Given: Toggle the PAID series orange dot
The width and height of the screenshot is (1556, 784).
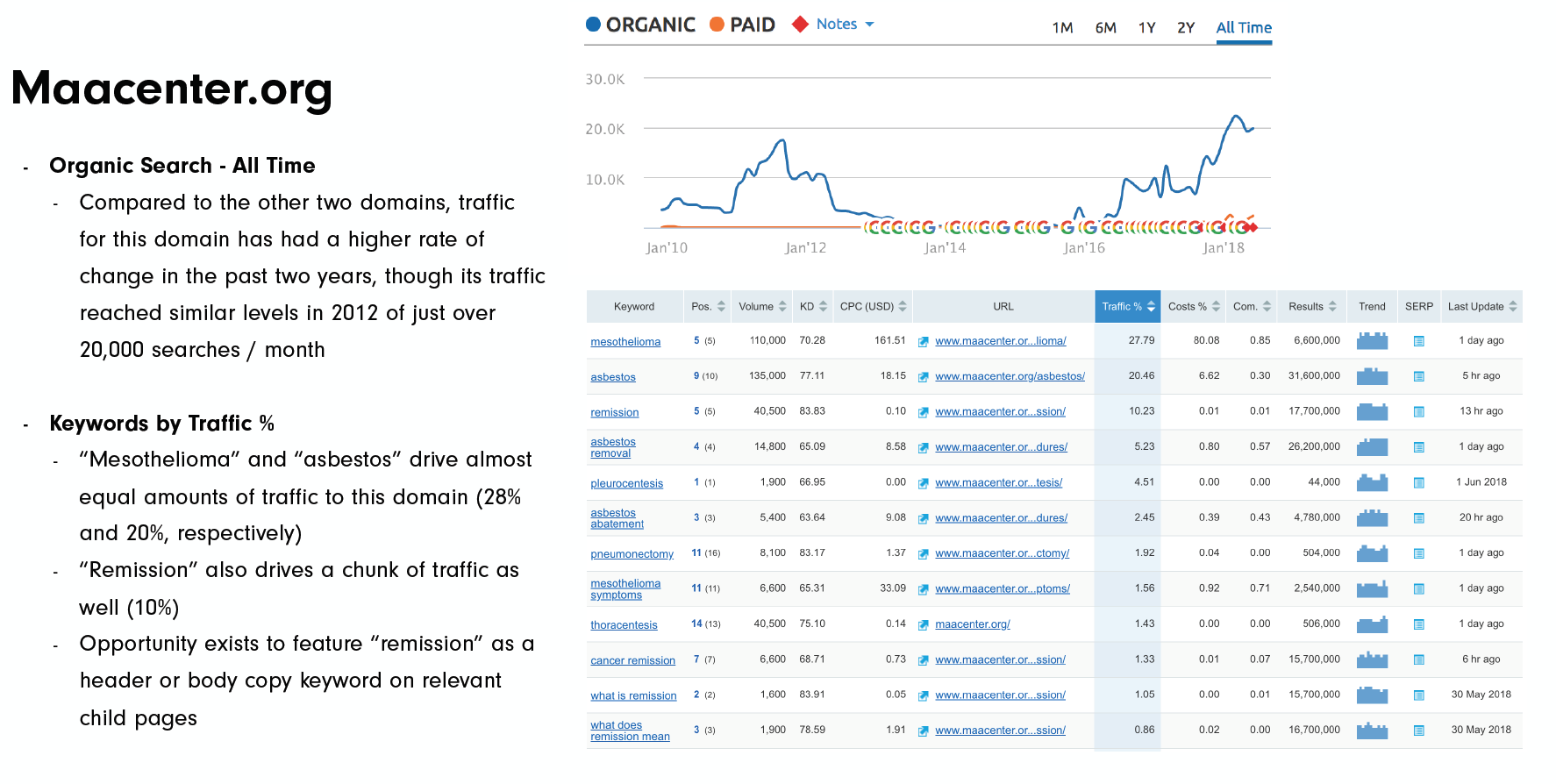Looking at the screenshot, I should pyautogui.click(x=717, y=25).
